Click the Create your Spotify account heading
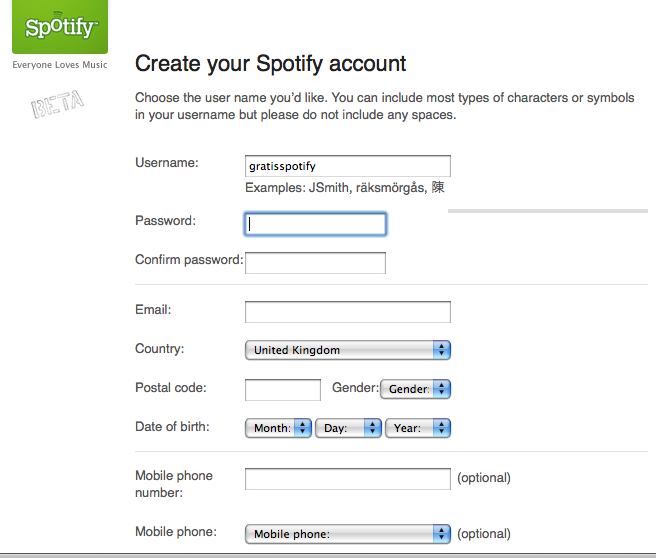 270,64
